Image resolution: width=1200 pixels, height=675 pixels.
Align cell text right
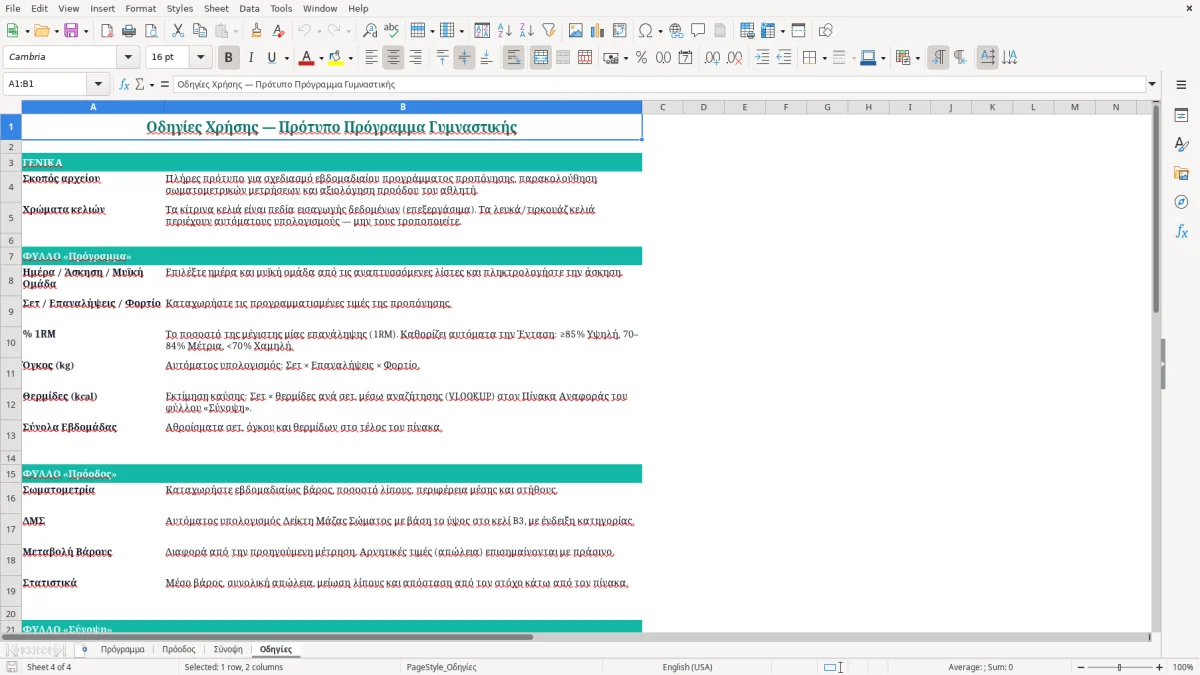tap(415, 58)
